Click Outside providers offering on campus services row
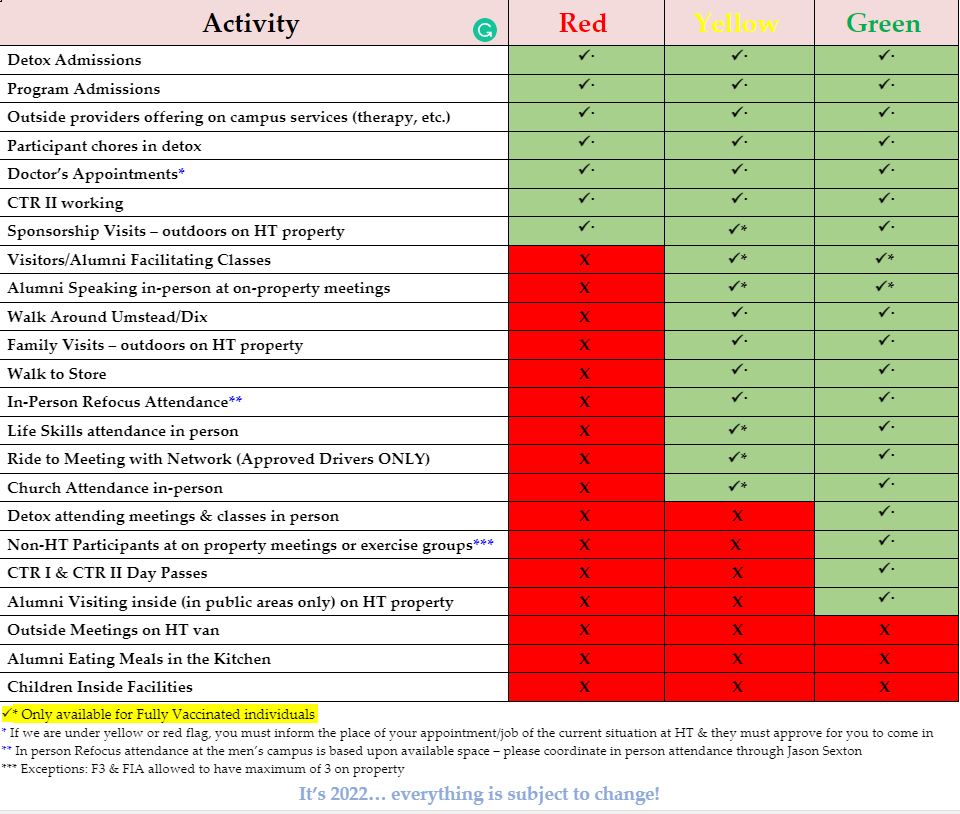Screen dimensions: 960x814 [x=229, y=117]
